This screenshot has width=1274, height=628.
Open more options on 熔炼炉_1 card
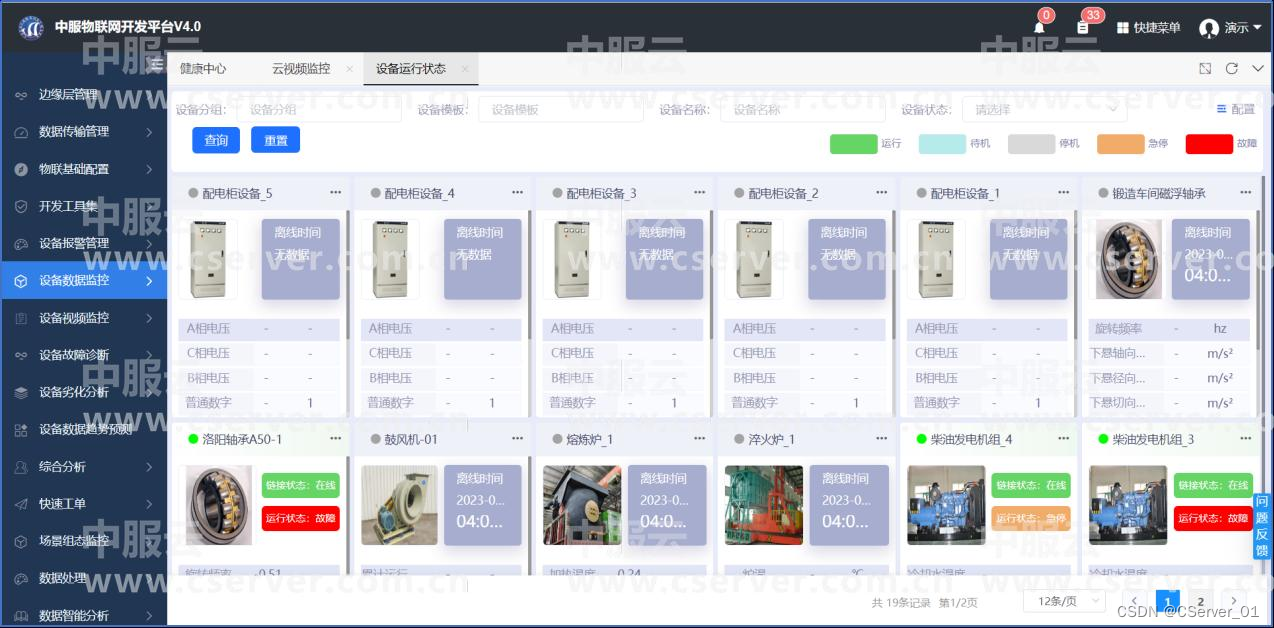[699, 438]
